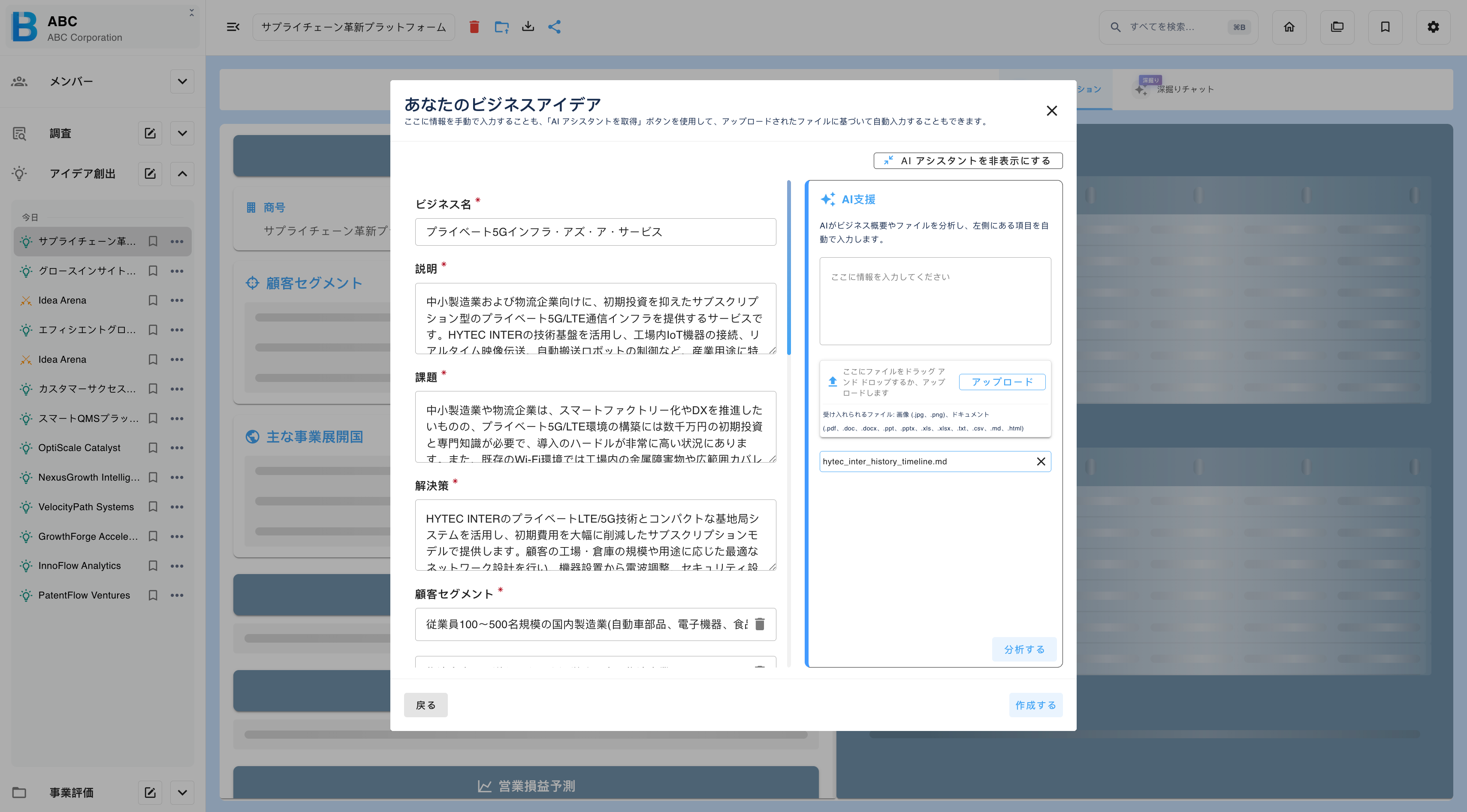Open settings gear icon

coord(1433,27)
